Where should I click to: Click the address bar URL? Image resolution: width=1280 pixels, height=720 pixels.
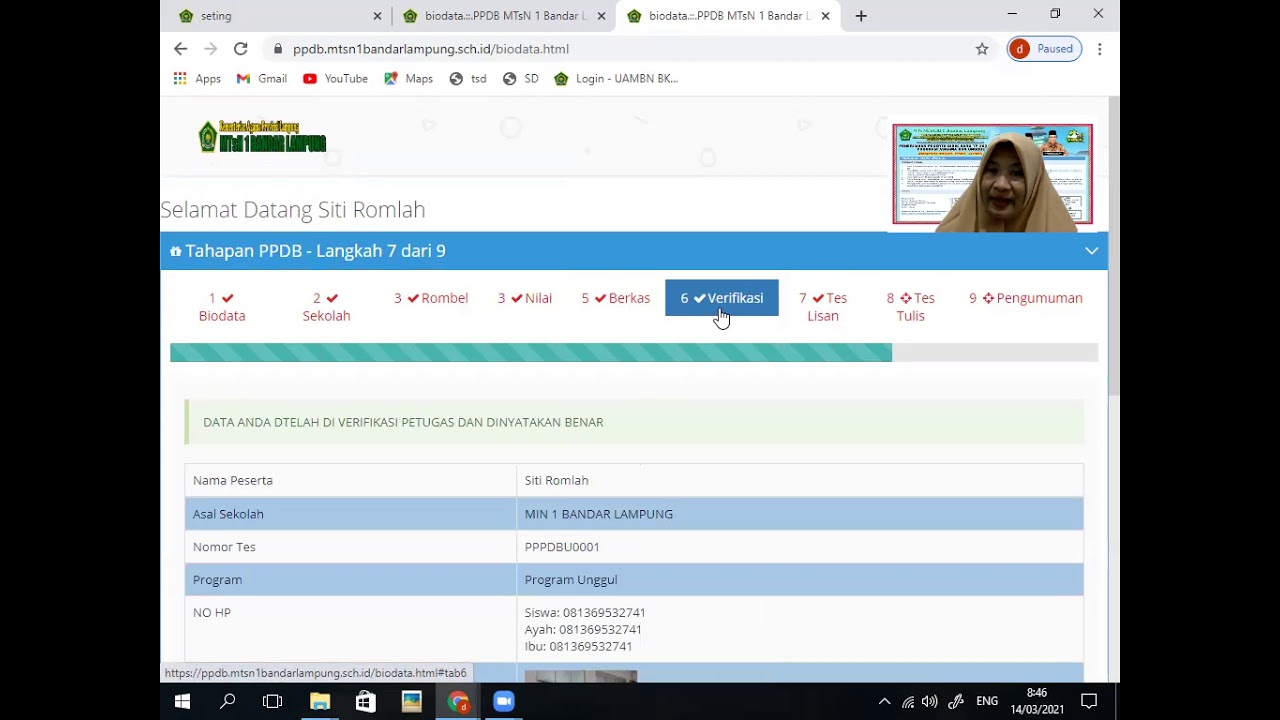[x=431, y=49]
